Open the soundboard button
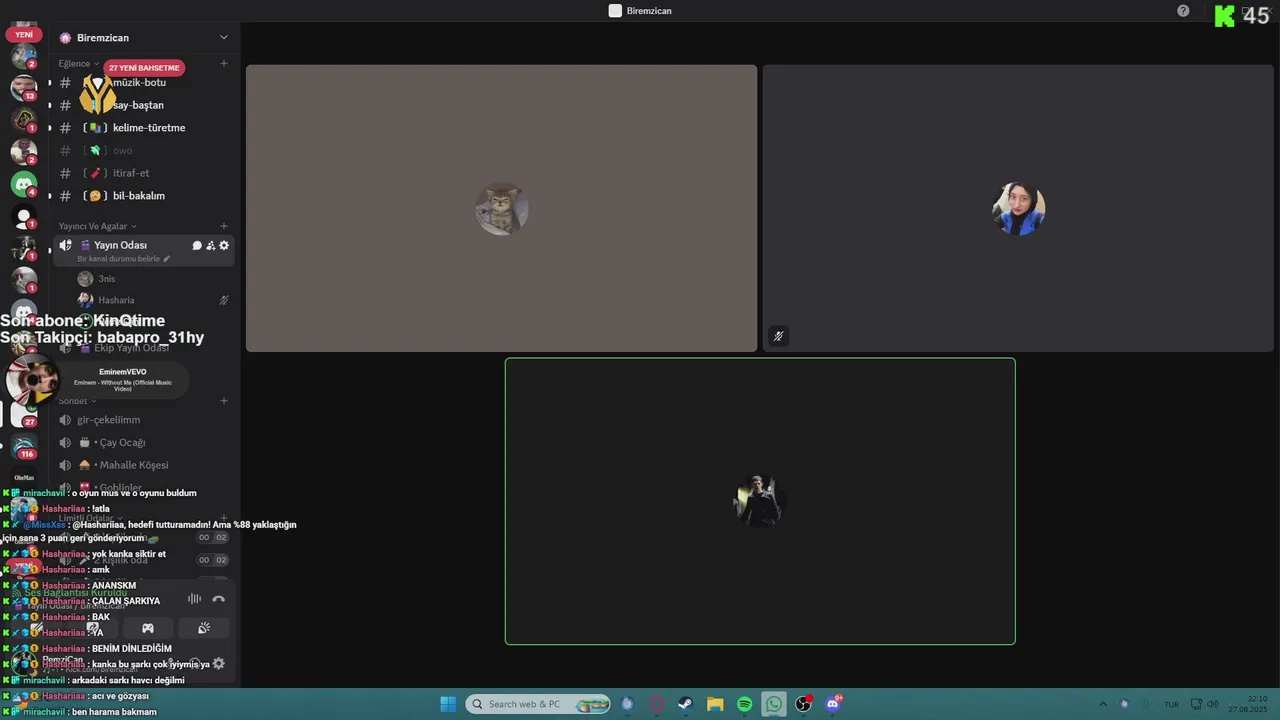The height and width of the screenshot is (720, 1280). pos(204,628)
